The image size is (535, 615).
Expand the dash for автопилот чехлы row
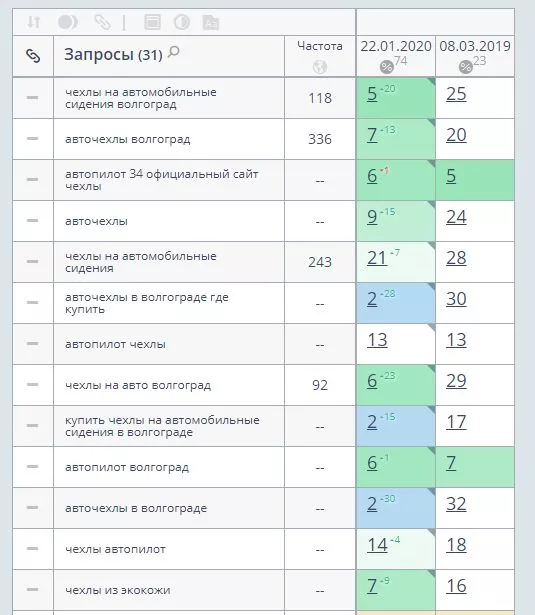pos(33,344)
